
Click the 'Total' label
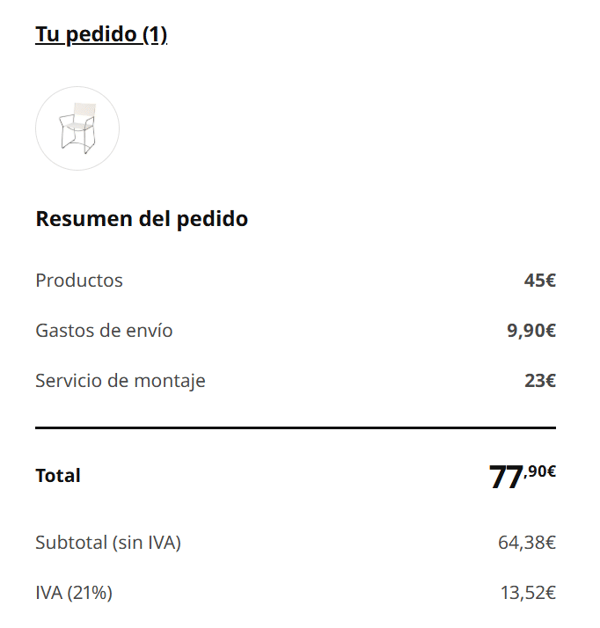point(58,476)
